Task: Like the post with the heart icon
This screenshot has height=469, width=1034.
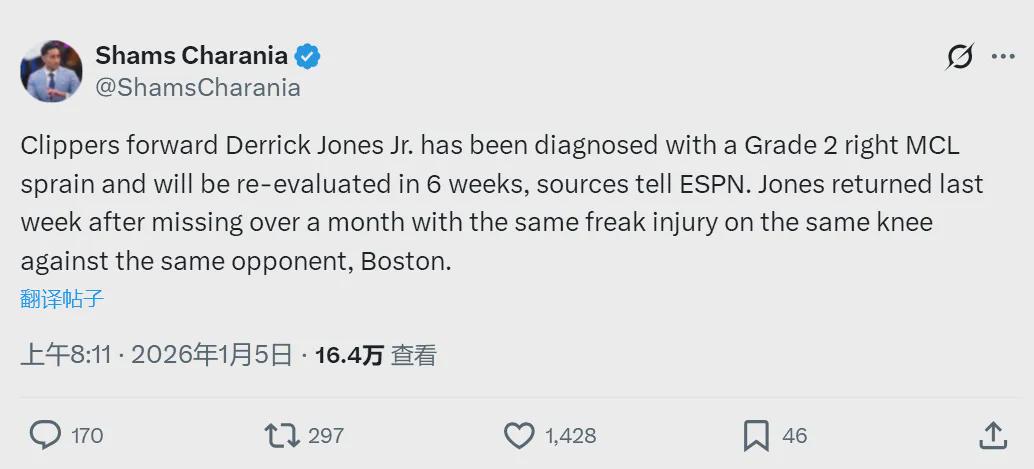Action: coord(519,435)
